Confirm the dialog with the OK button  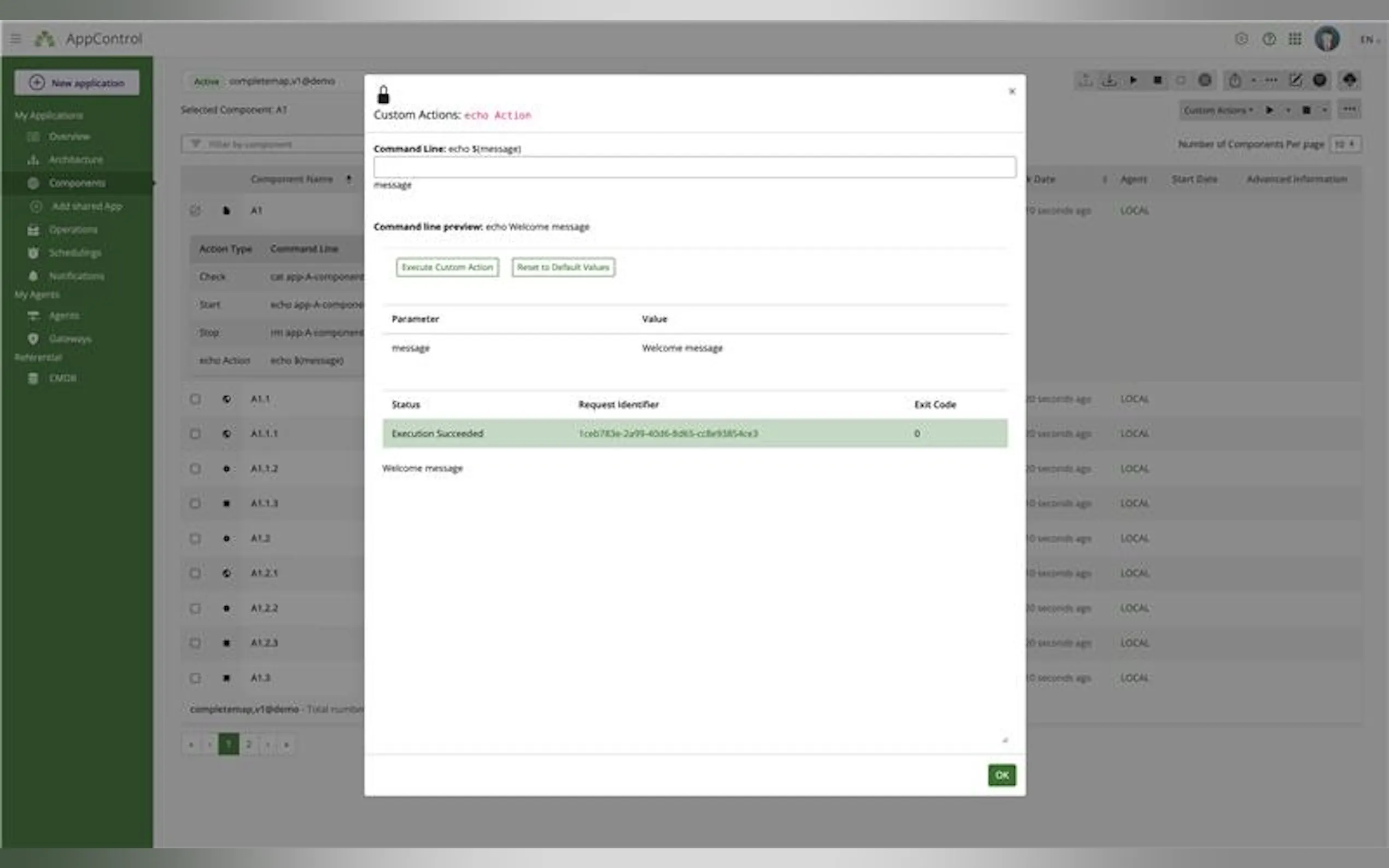pyautogui.click(x=1001, y=775)
